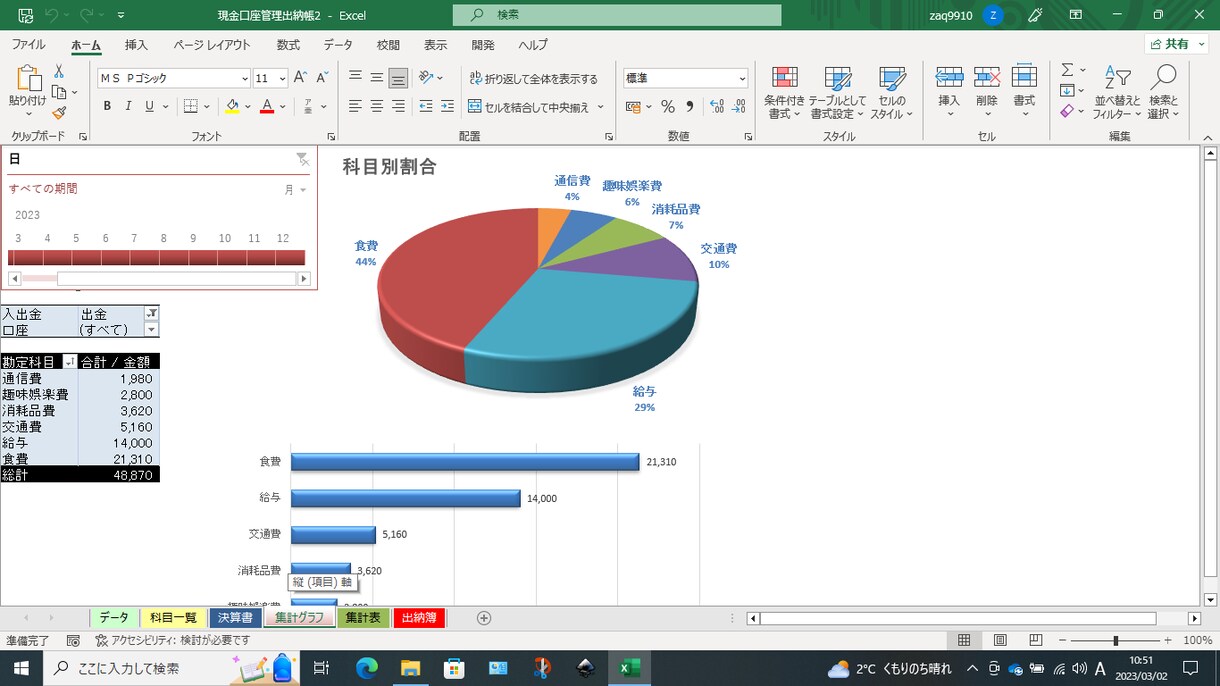The image size is (1220, 686).
Task: Open the number format 標準 dropdown
Action: click(742, 78)
